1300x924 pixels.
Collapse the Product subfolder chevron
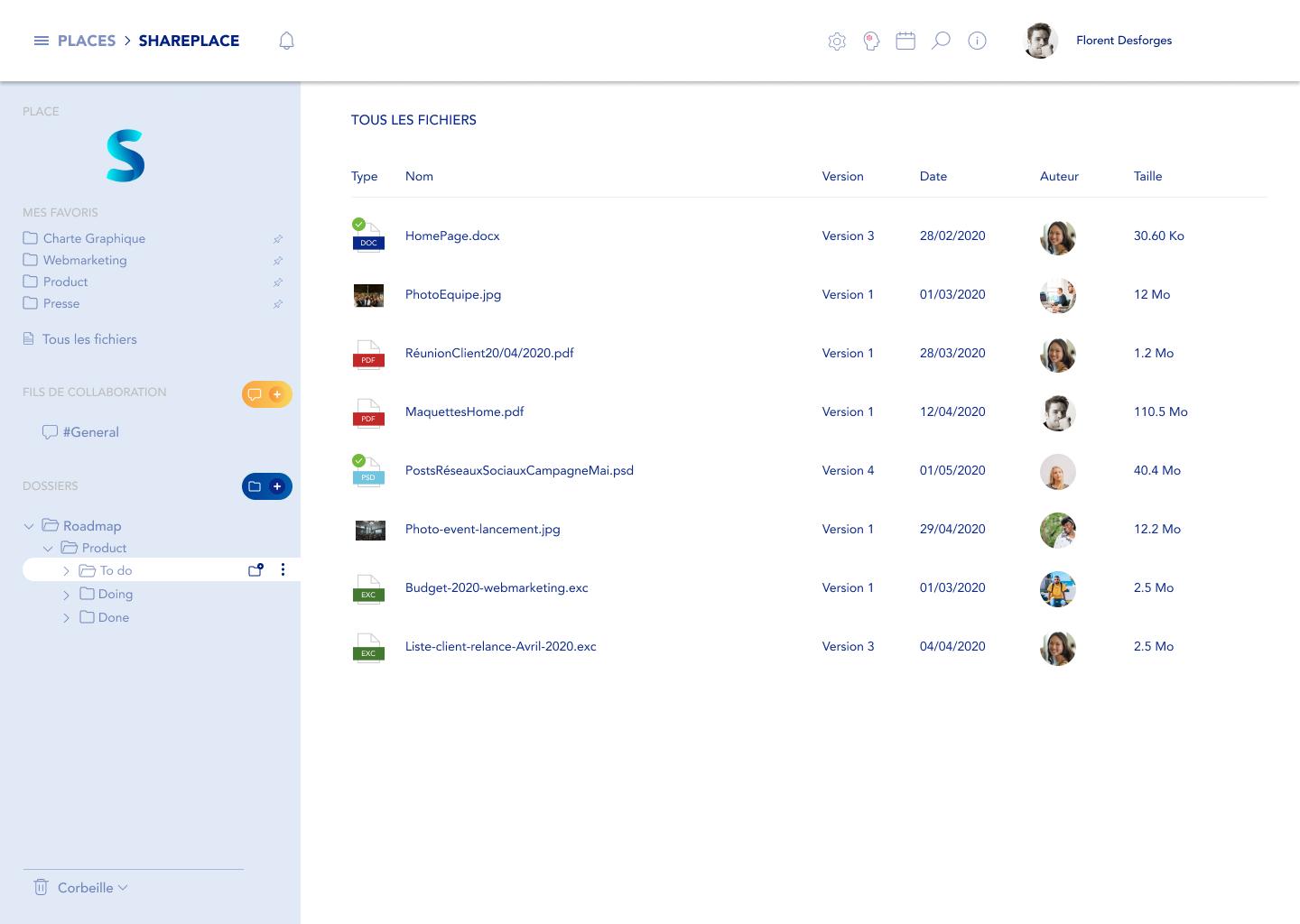coord(48,549)
